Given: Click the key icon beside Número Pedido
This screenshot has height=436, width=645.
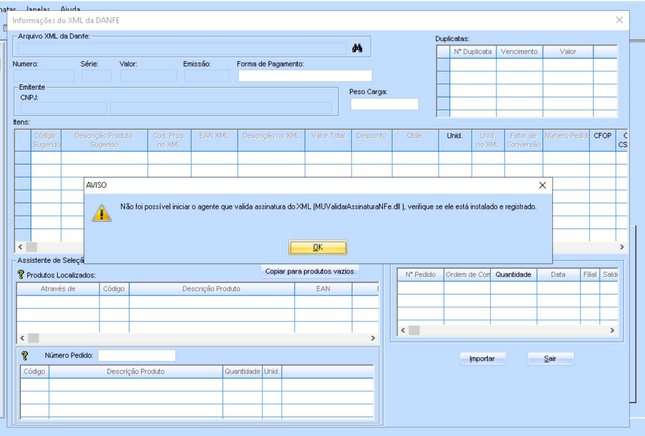Looking at the screenshot, I should click(25, 355).
